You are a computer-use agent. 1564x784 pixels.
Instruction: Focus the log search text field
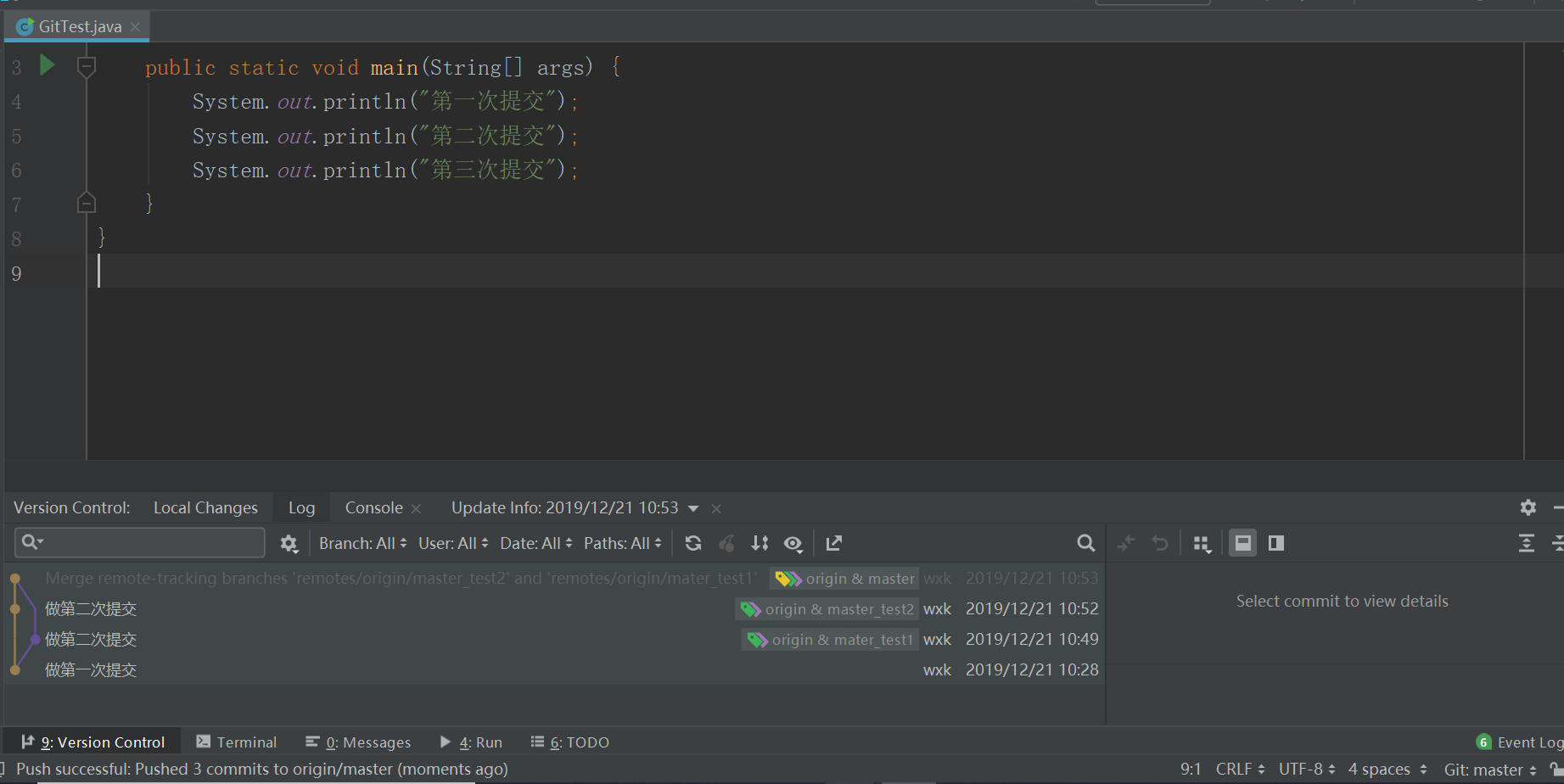(140, 542)
